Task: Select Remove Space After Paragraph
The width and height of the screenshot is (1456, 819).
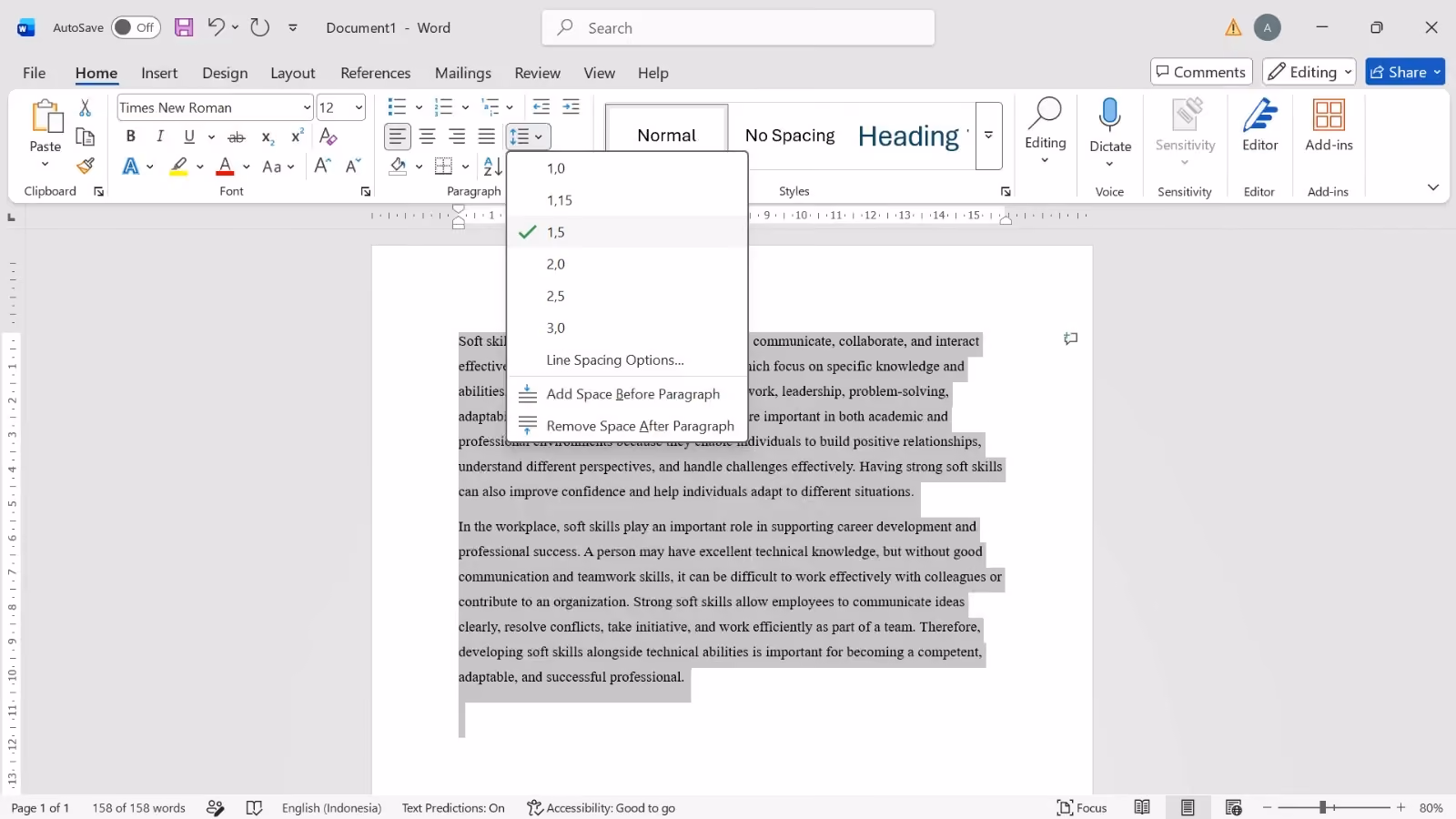Action: [x=627, y=426]
